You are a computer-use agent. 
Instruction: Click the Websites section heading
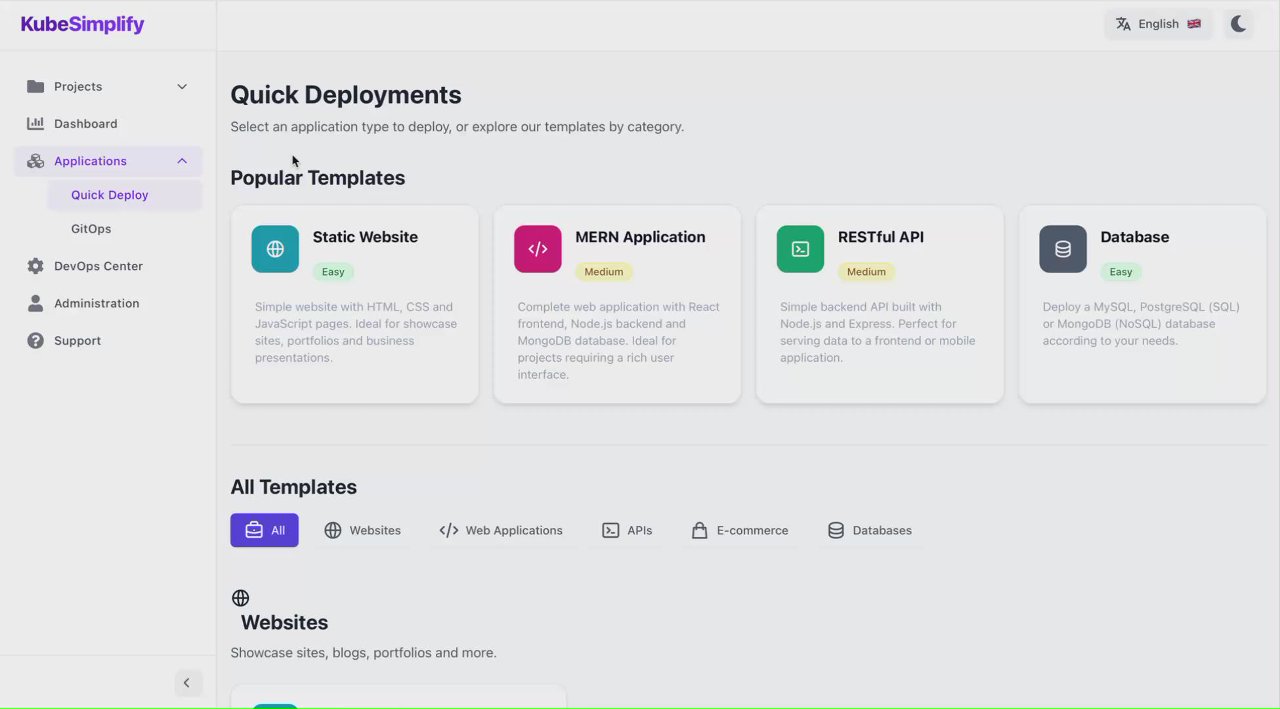pos(284,622)
